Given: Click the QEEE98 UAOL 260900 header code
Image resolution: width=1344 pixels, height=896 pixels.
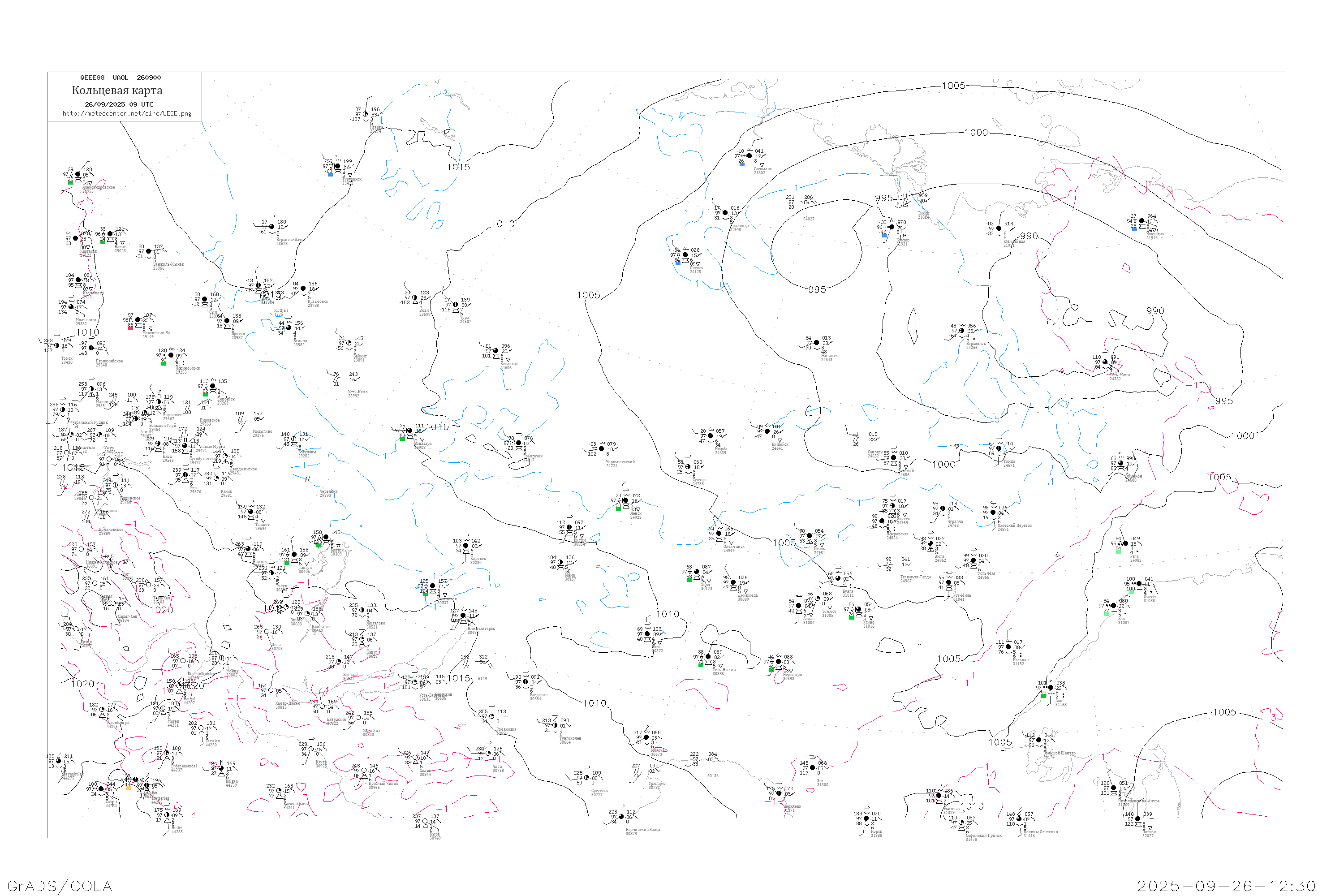Looking at the screenshot, I should point(120,78).
